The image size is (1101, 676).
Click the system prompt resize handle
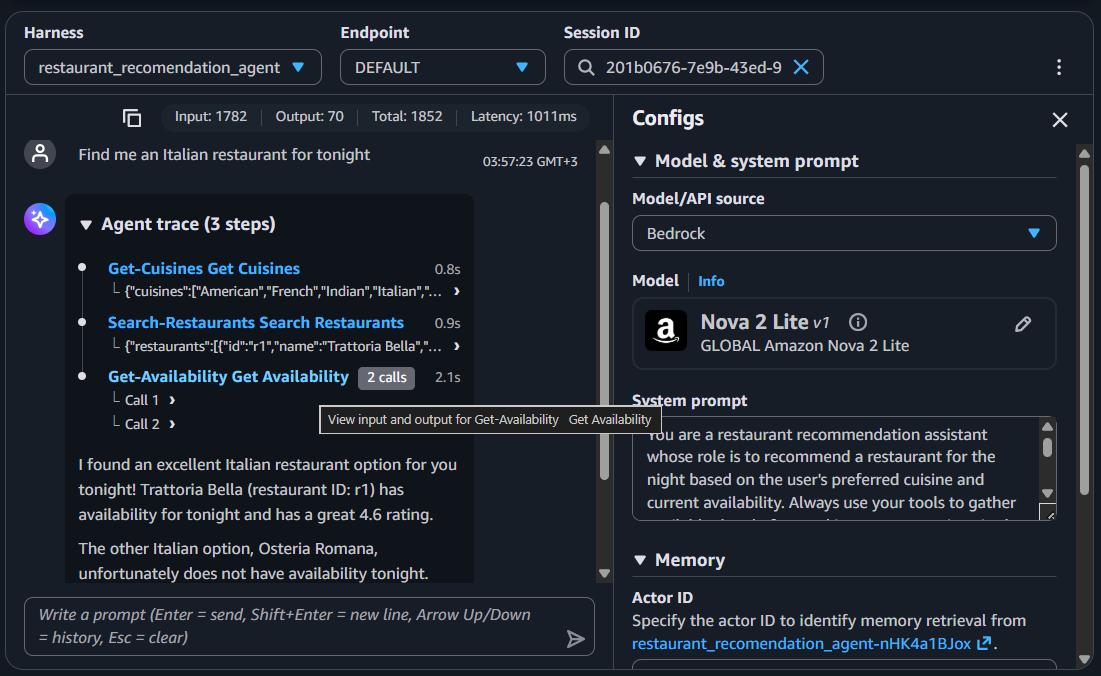[x=1048, y=513]
